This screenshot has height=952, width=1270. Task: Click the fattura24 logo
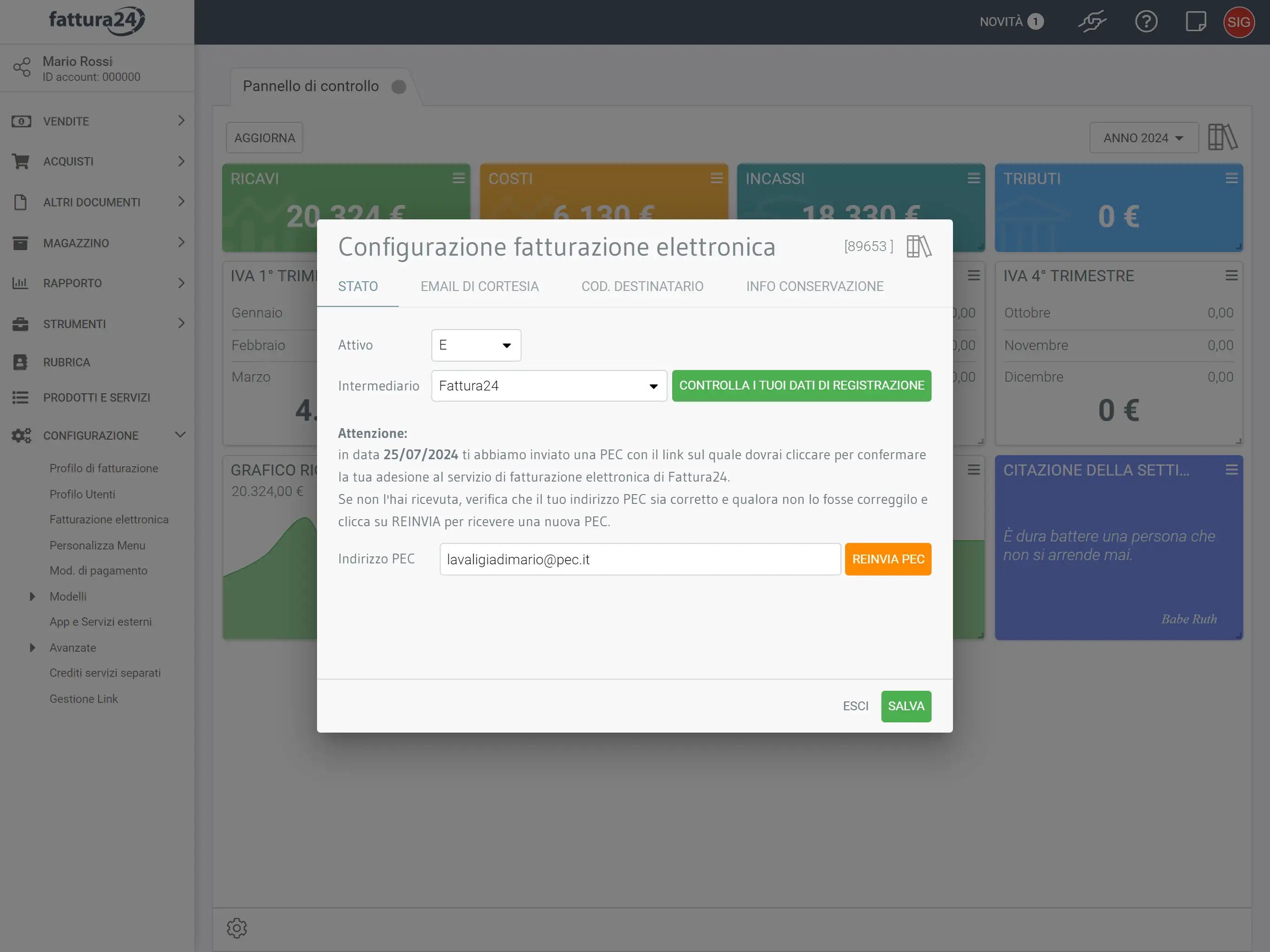pyautogui.click(x=96, y=21)
